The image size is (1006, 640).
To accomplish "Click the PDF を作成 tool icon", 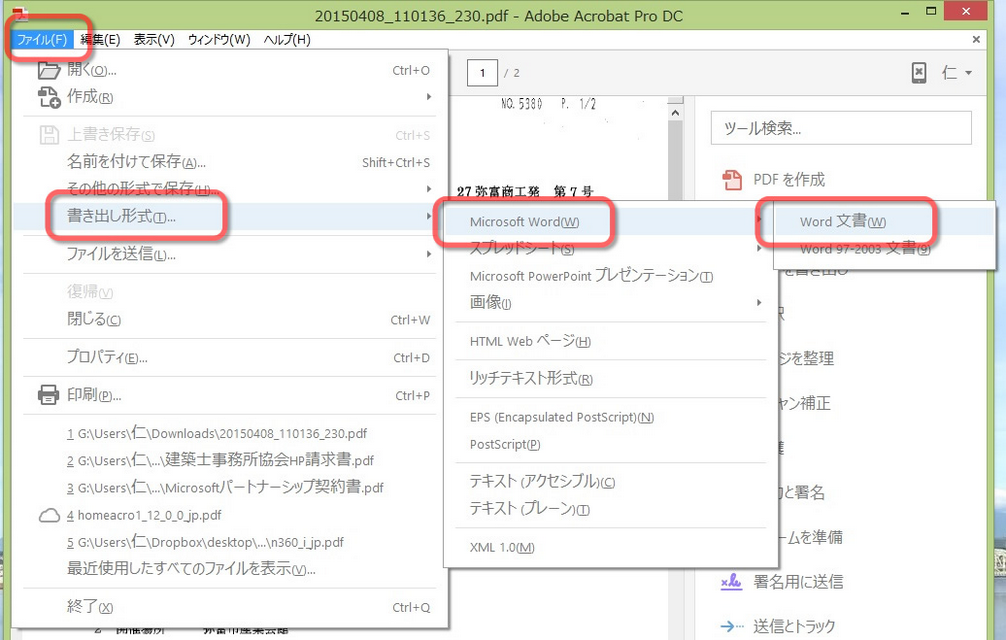I will [x=732, y=180].
